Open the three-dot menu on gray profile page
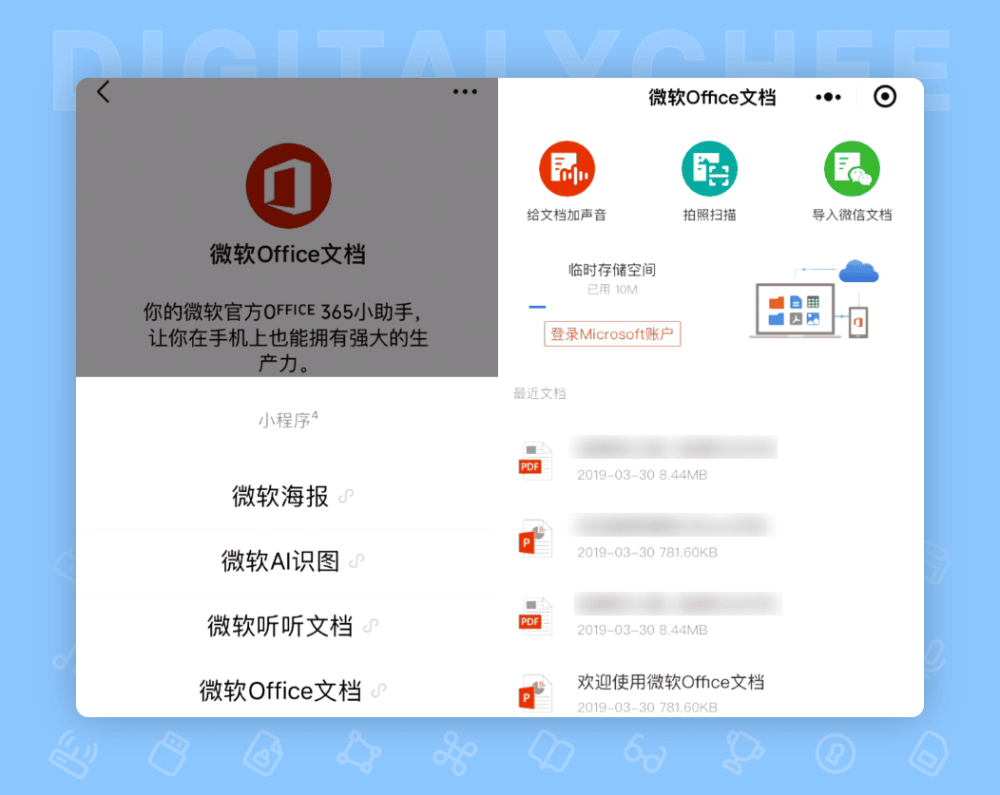Viewport: 1000px width, 795px height. click(x=465, y=92)
